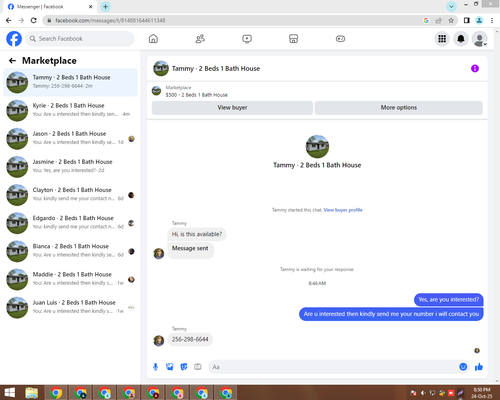This screenshot has height=400, width=500.
Task: Open the Kyrie conversation
Action: [x=70, y=110]
